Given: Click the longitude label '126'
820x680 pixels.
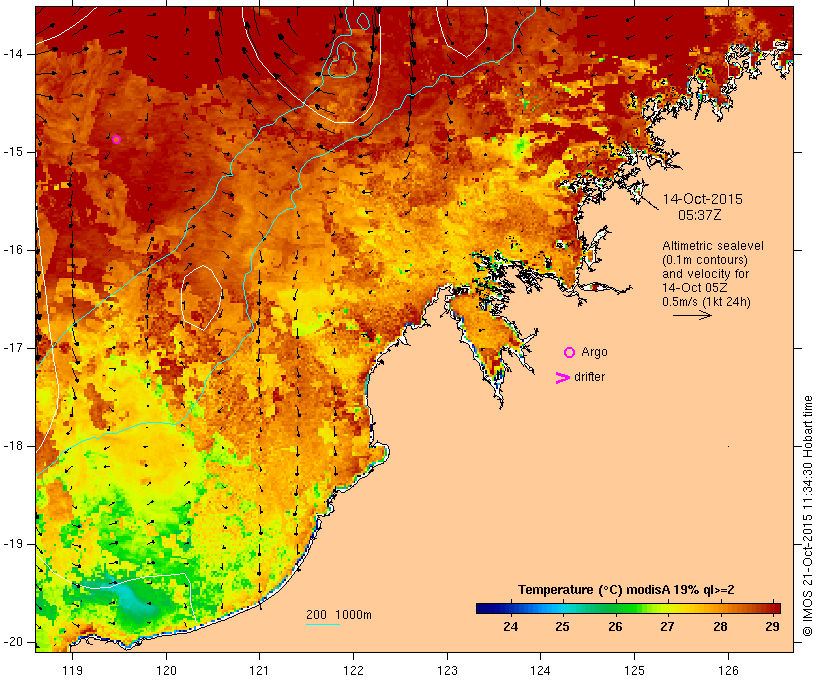Looking at the screenshot, I should (x=728, y=671).
